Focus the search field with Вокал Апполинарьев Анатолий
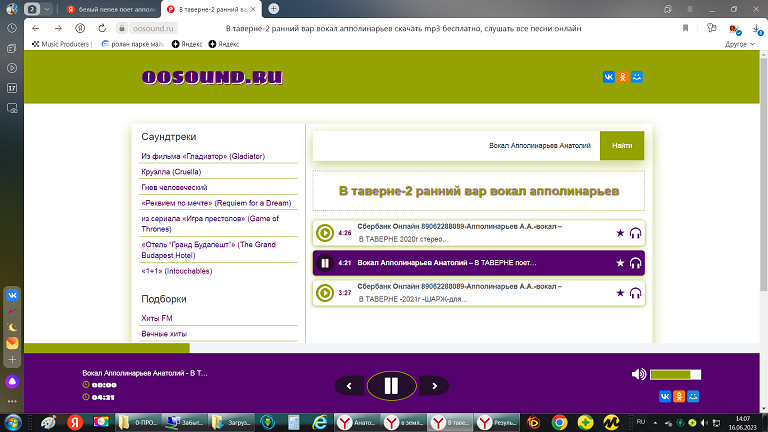 point(456,145)
